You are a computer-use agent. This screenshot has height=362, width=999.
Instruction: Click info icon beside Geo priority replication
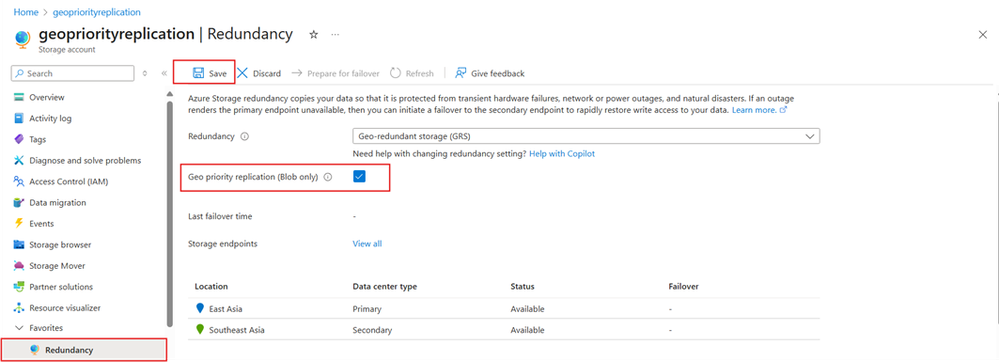pos(328,177)
